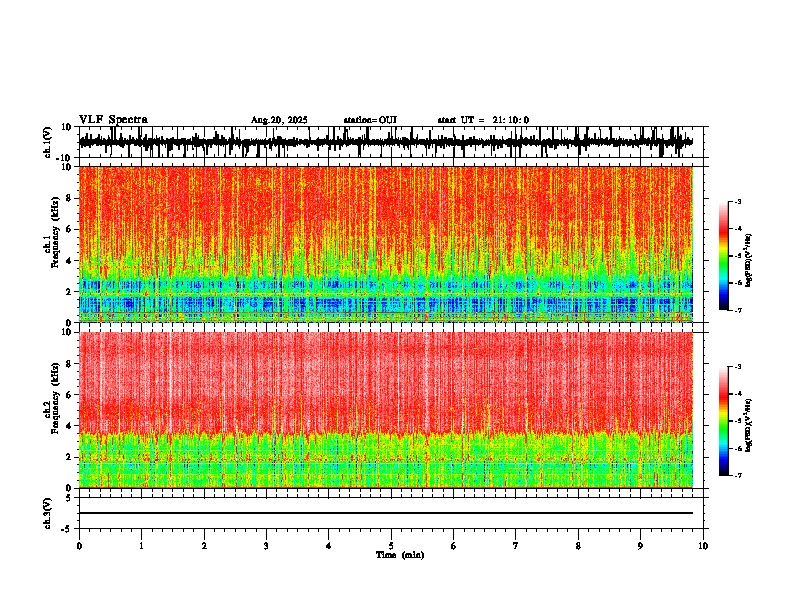Screen dimensions: 792x612
Task: Click the ch.1 'Frequency (kHz)' axis label
Action: (55, 234)
